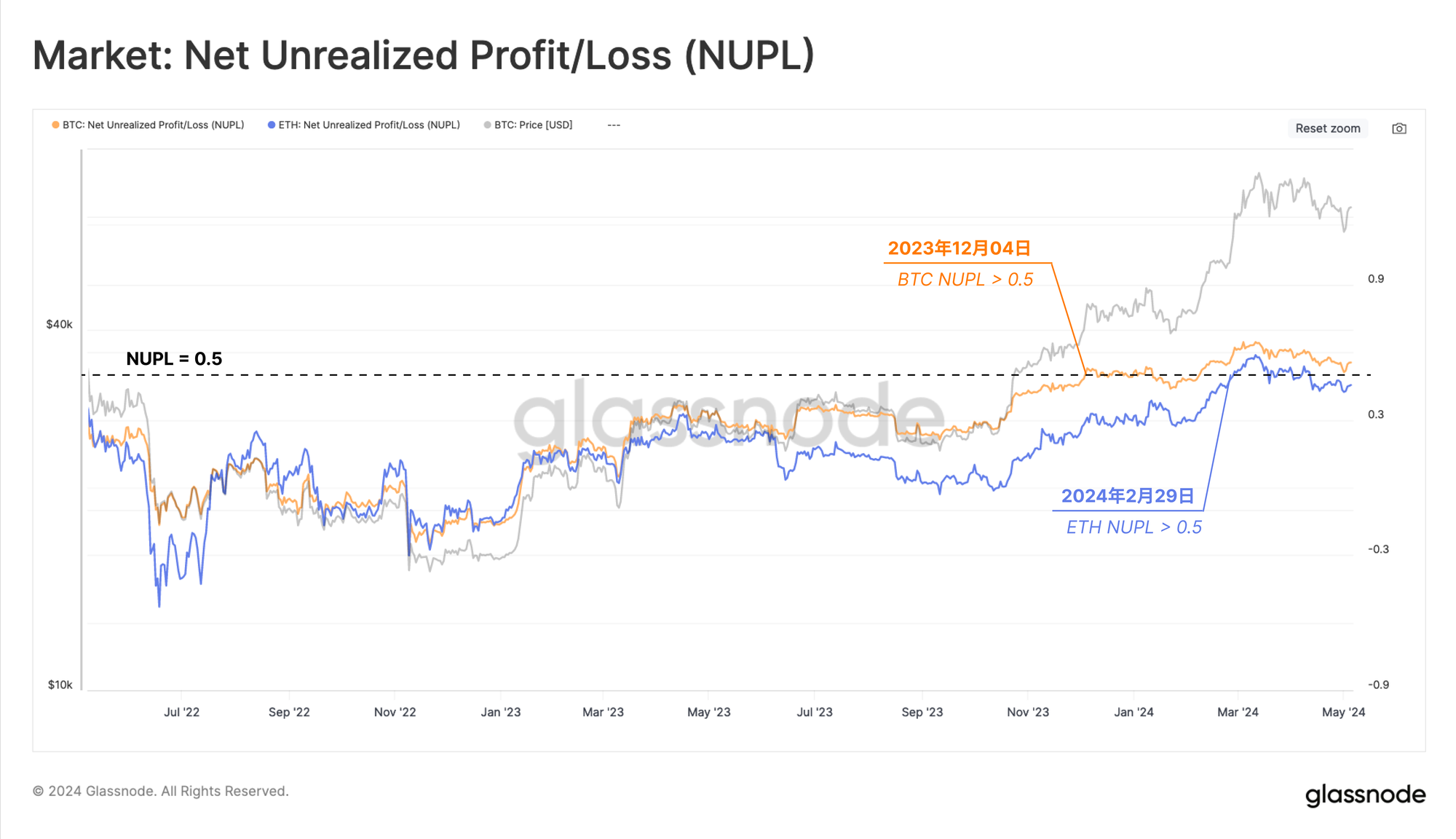The width and height of the screenshot is (1456, 839).
Task: Click the Nov '23 x-axis label
Action: (1028, 712)
